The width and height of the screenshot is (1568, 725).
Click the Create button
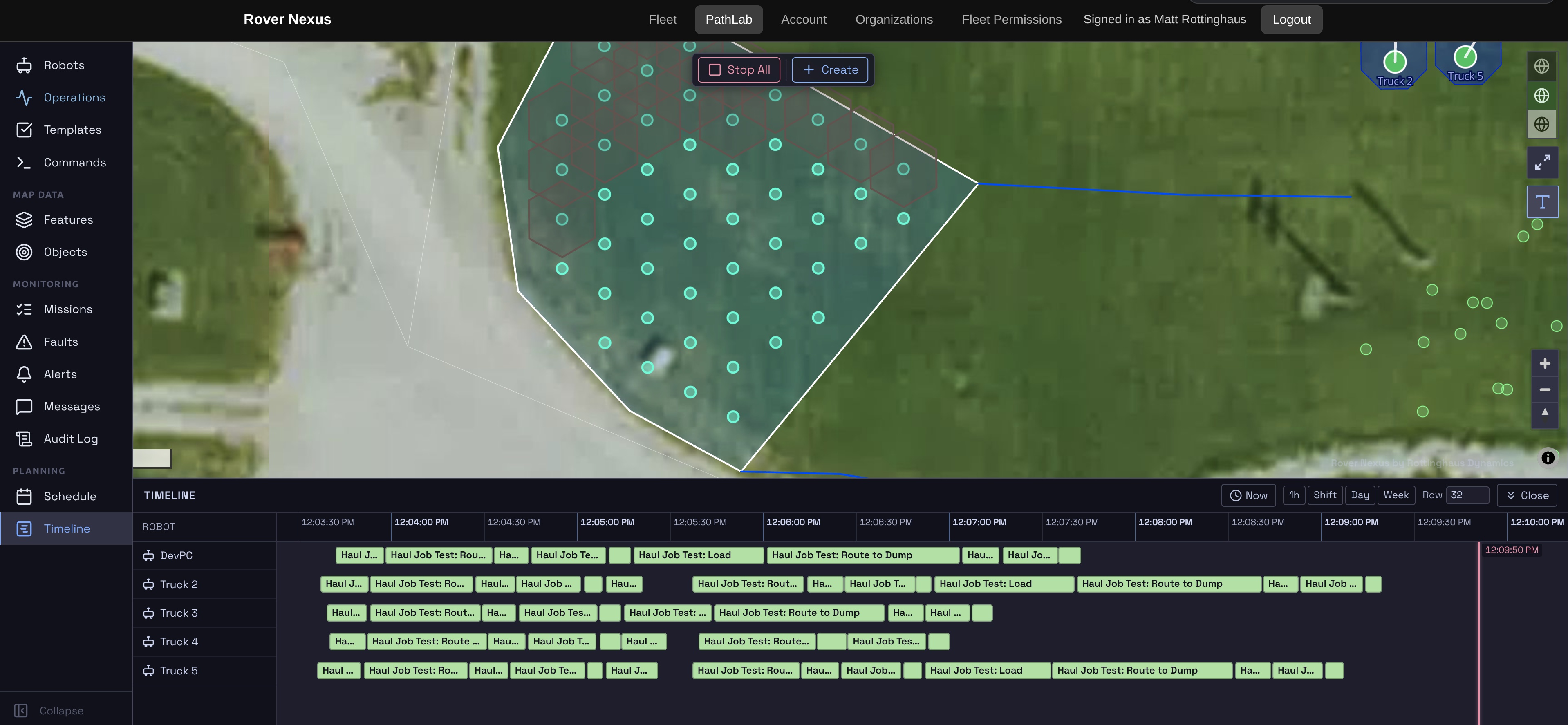(x=830, y=70)
